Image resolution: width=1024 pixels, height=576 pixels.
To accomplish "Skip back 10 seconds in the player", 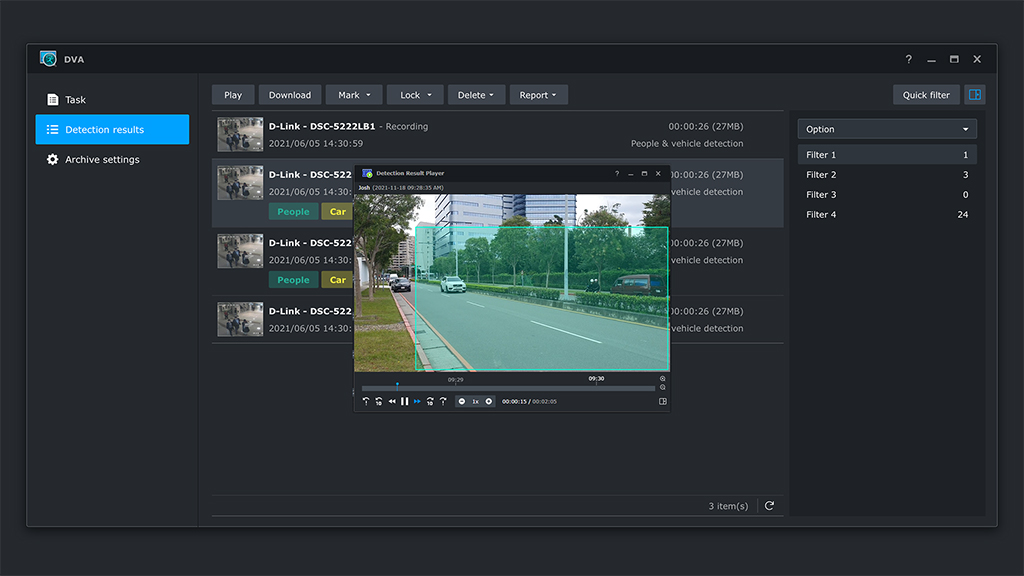I will click(x=379, y=401).
